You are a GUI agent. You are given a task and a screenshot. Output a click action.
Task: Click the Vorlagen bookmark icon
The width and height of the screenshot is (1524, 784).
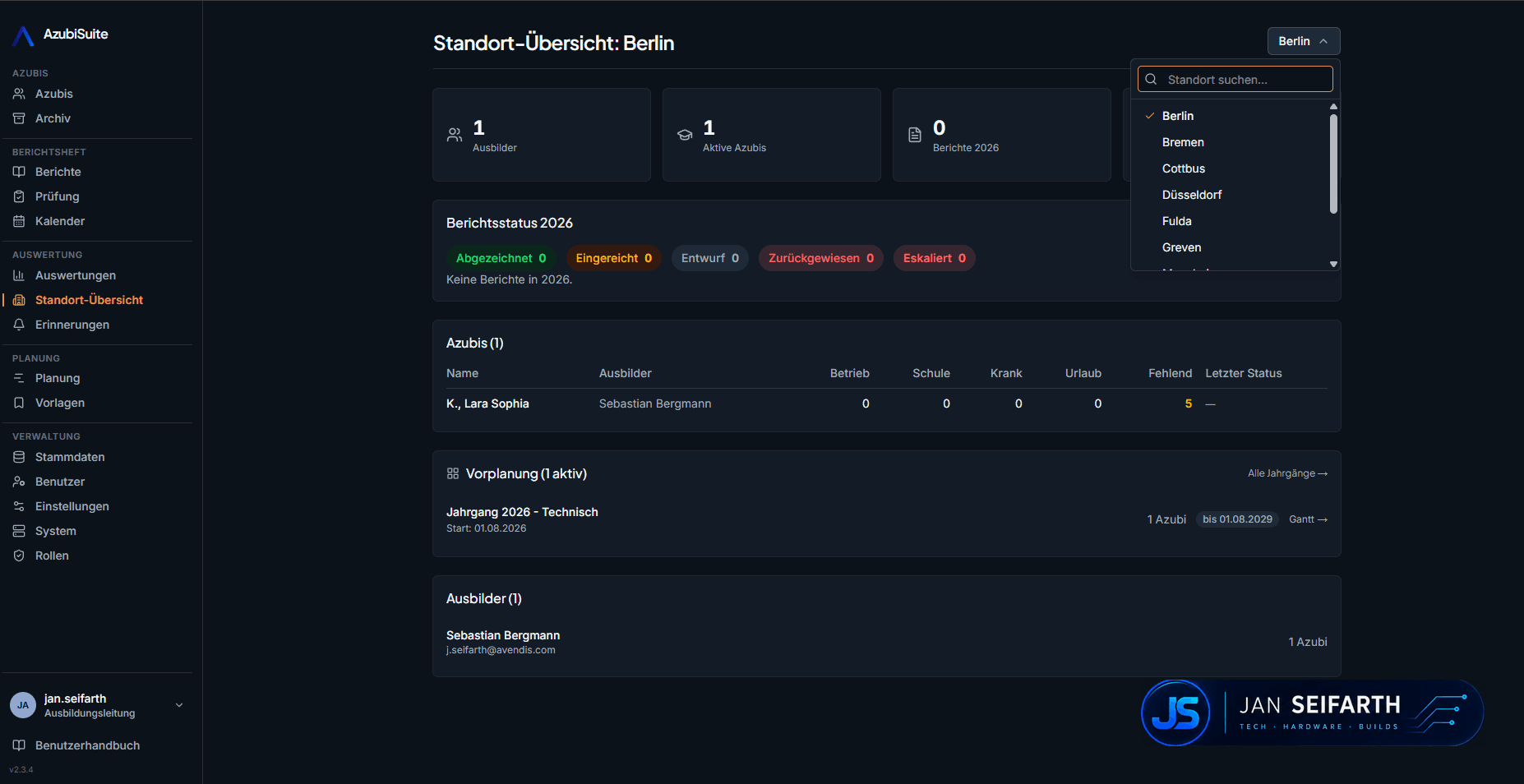point(19,403)
